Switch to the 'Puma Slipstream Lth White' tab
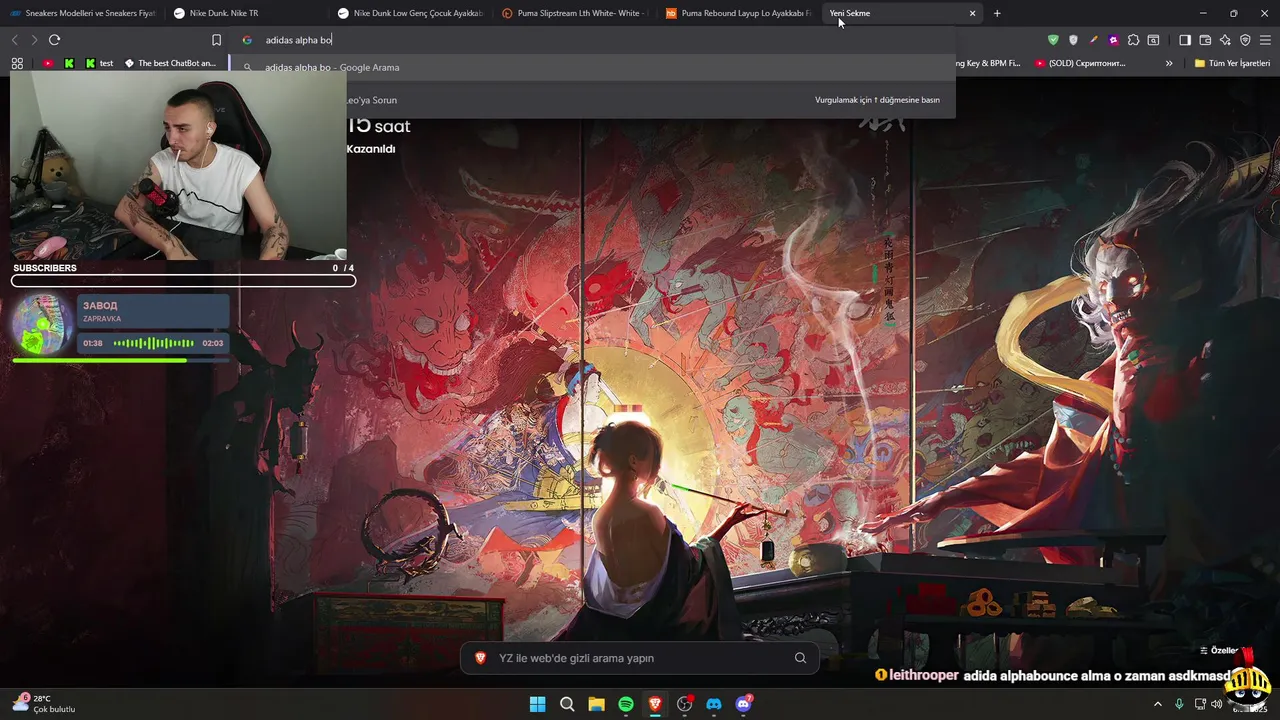Viewport: 1280px width, 720px height. [x=572, y=13]
